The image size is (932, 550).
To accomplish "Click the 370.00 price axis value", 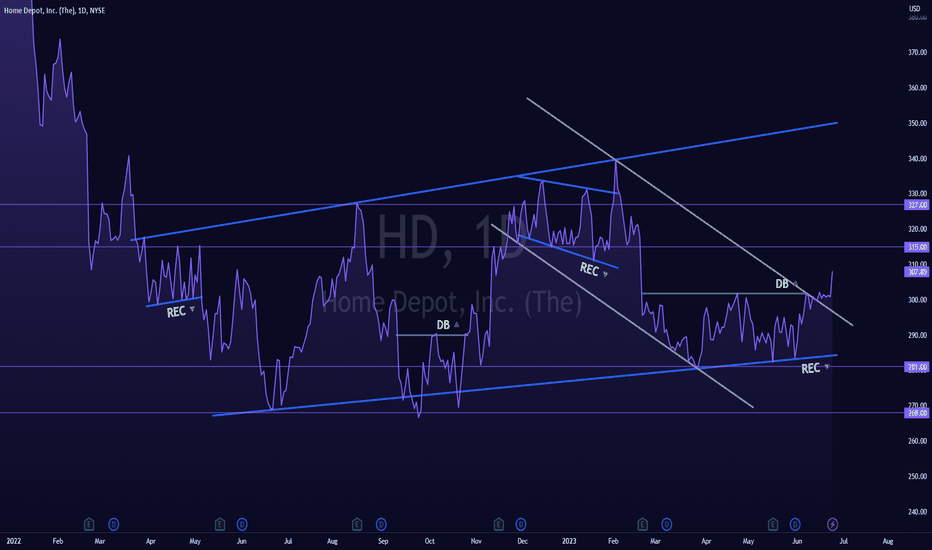I will [x=917, y=52].
